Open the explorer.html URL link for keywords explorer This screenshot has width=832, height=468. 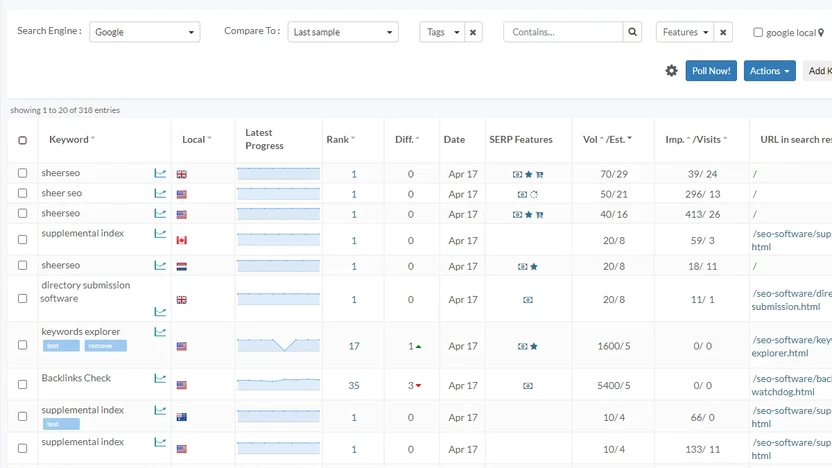pyautogui.click(x=780, y=353)
